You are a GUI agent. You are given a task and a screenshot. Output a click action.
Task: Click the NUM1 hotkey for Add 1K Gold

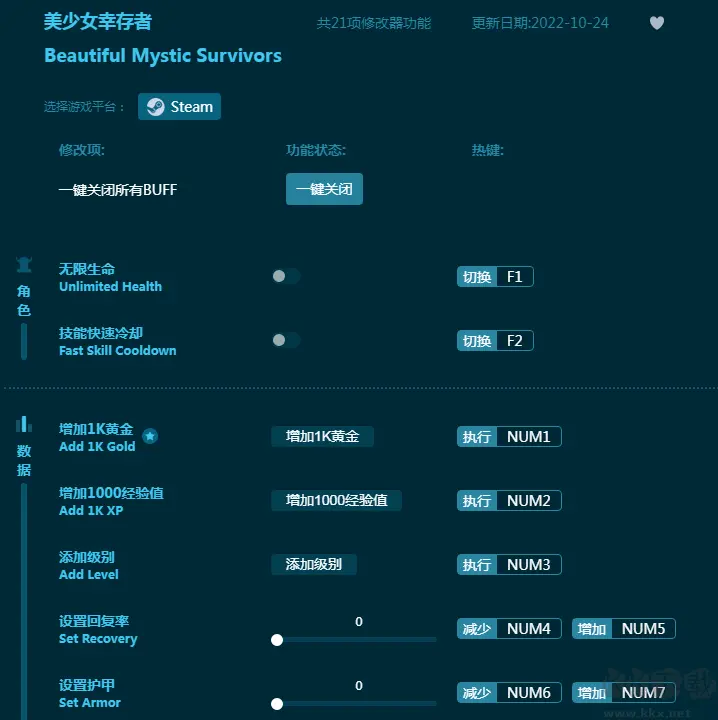pos(529,437)
